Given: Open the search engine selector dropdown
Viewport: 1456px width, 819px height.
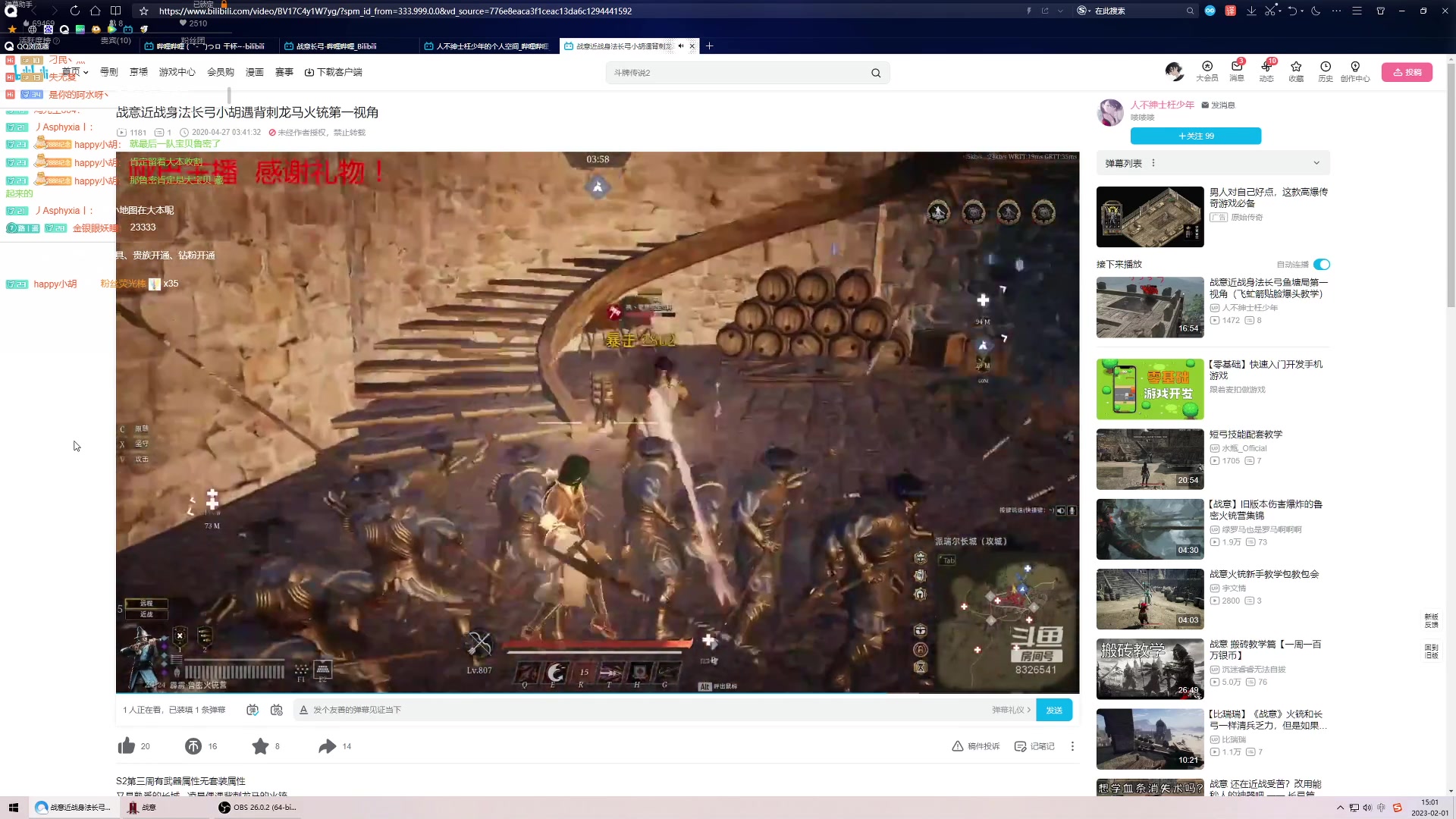Looking at the screenshot, I should pyautogui.click(x=1084, y=11).
